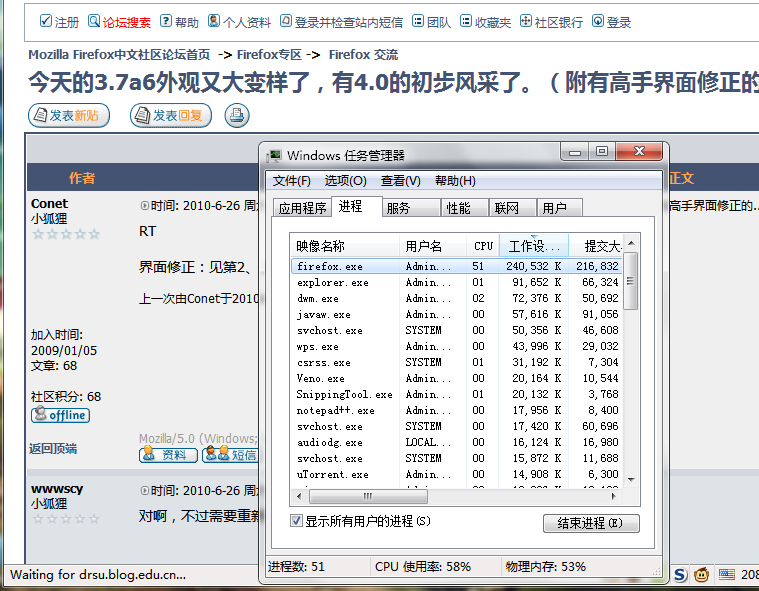
Task: Click the post reply (发表回复) button
Action: click(x=171, y=115)
